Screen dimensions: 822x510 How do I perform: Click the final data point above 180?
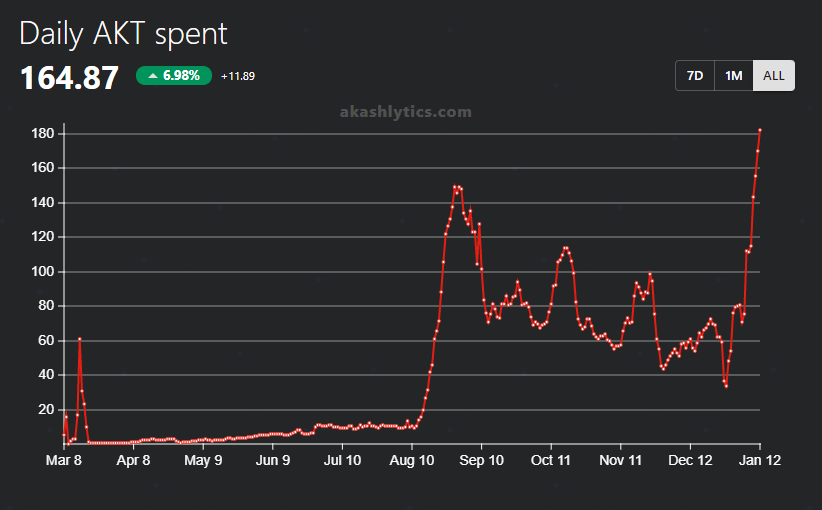click(x=760, y=130)
